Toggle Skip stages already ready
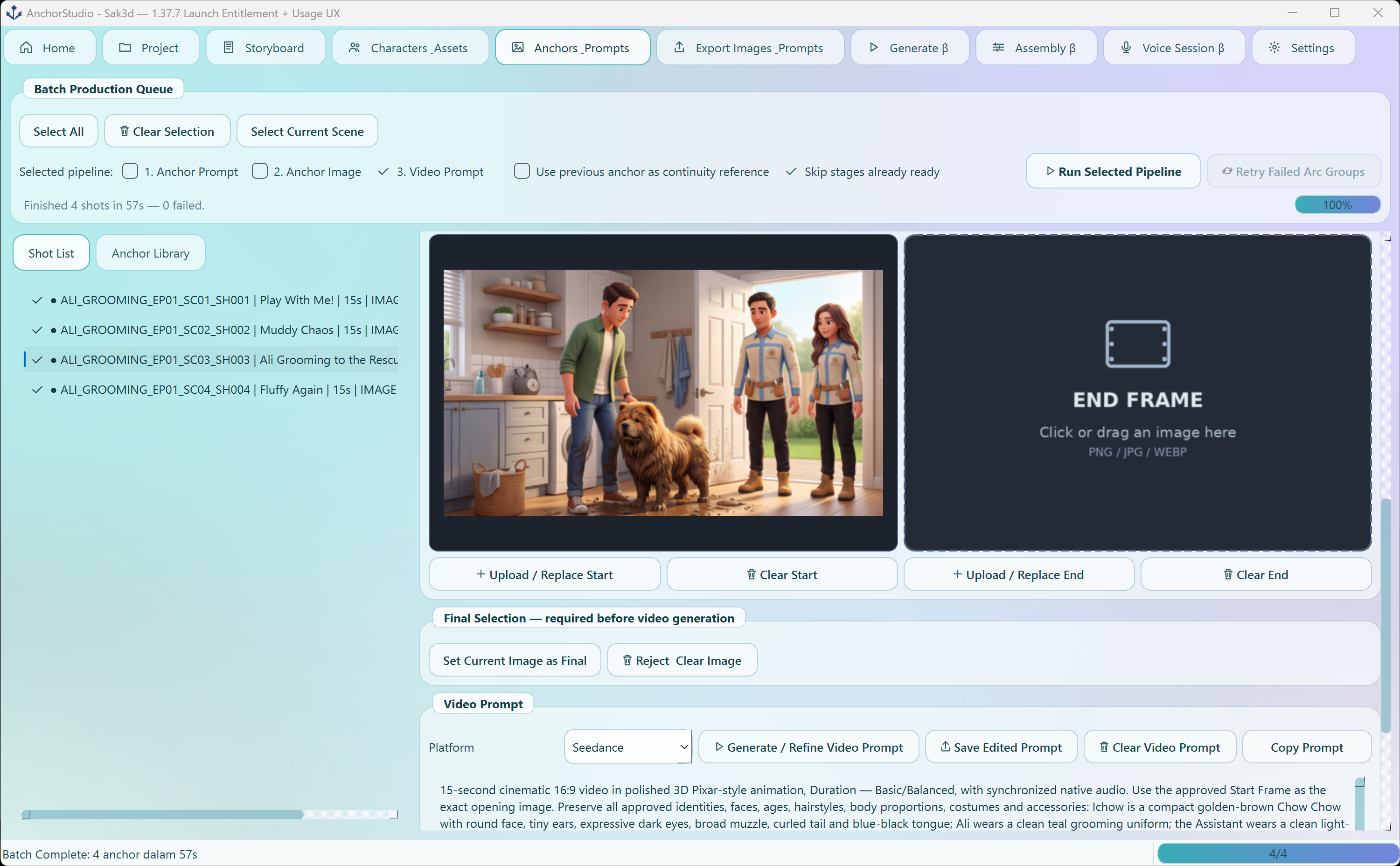The image size is (1400, 866). click(x=791, y=171)
